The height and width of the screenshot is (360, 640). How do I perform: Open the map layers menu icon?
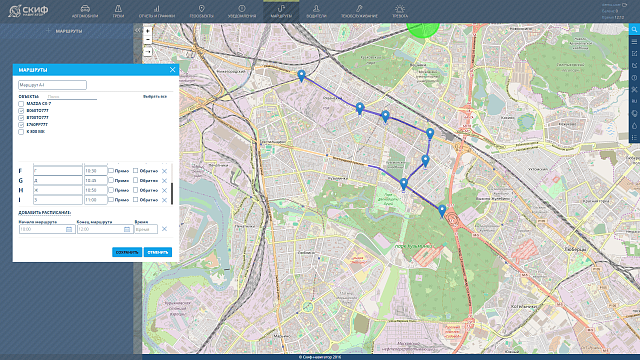pyautogui.click(x=634, y=42)
